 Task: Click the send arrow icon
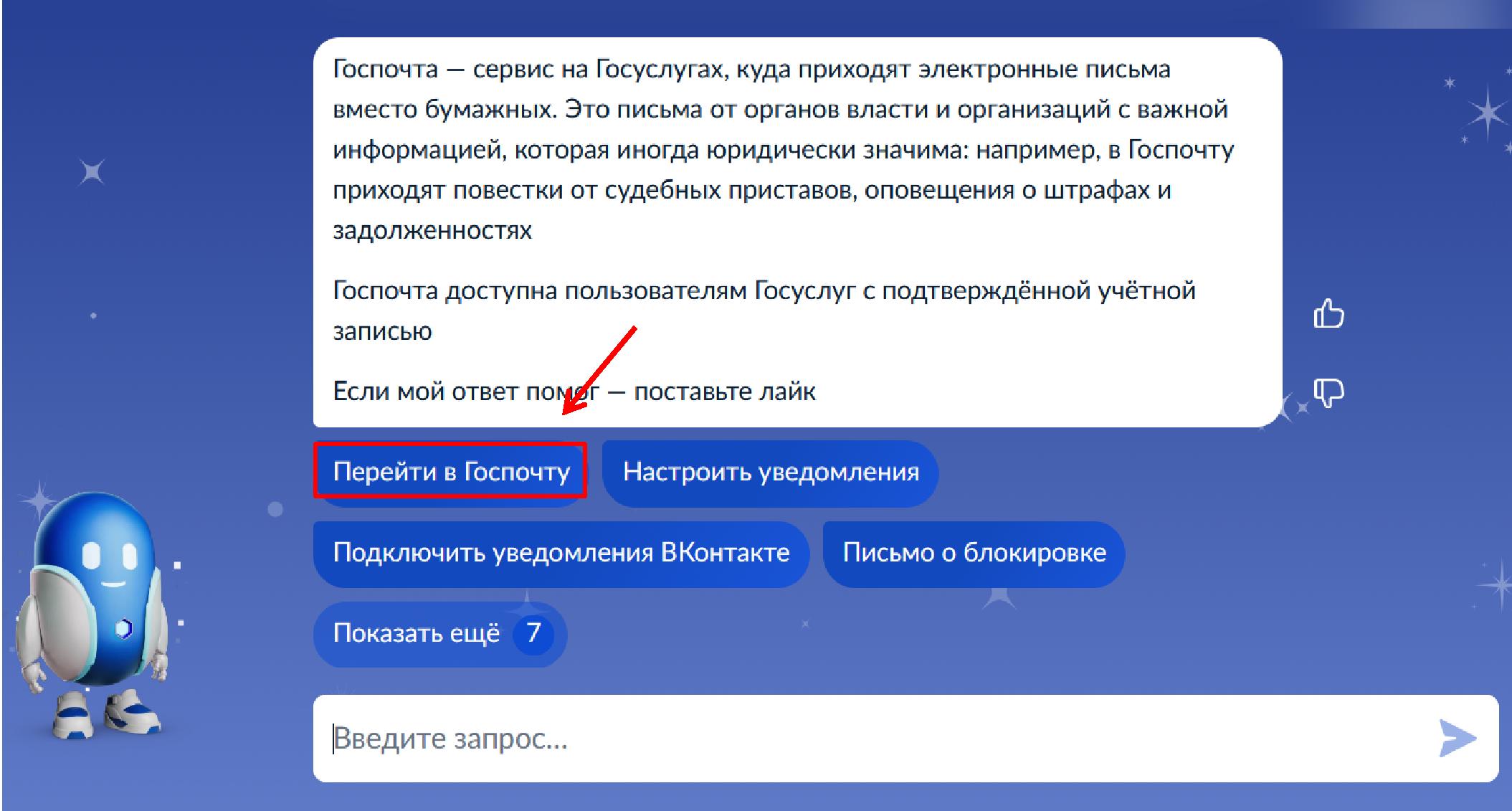coord(1456,739)
